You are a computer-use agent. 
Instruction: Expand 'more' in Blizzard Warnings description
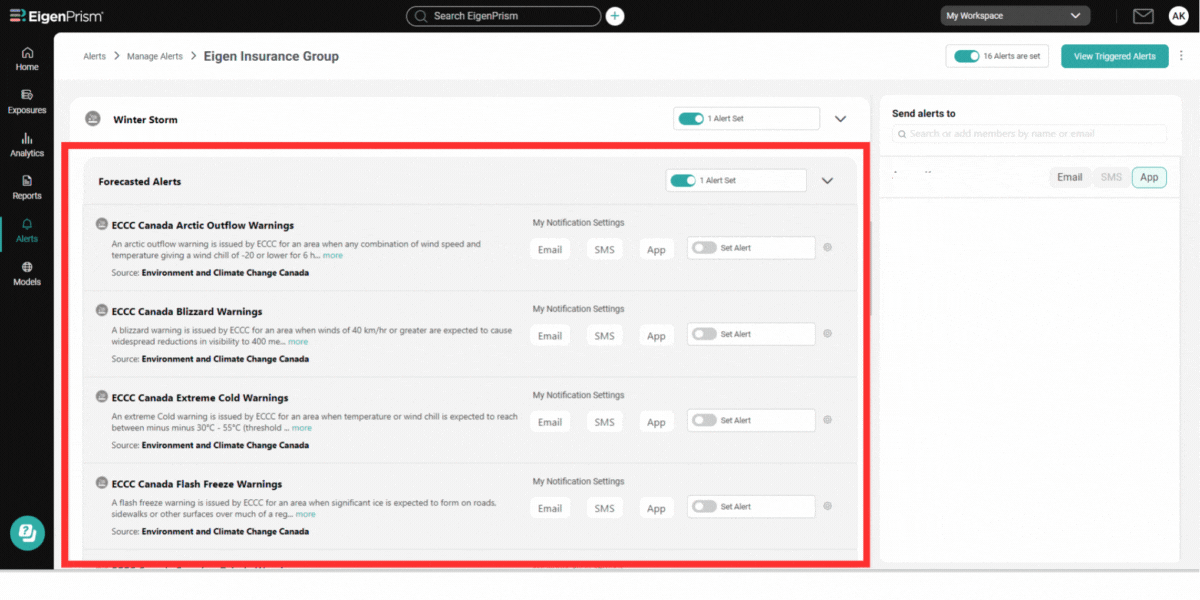pos(298,342)
